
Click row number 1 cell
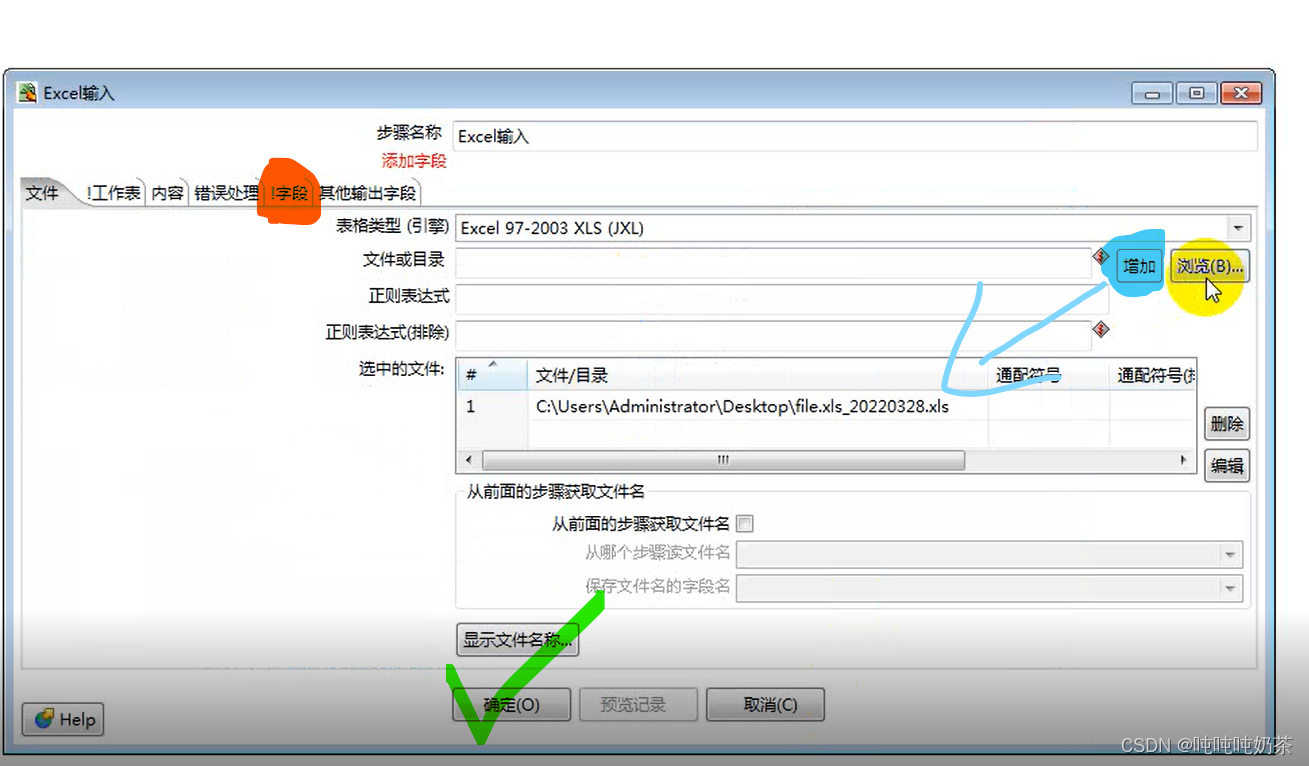[x=492, y=407]
